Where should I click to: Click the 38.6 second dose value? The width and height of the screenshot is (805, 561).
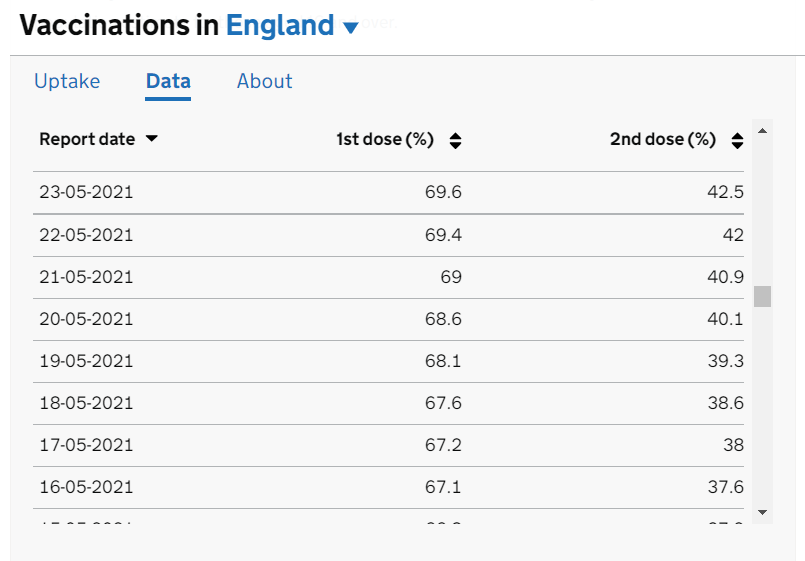point(725,403)
